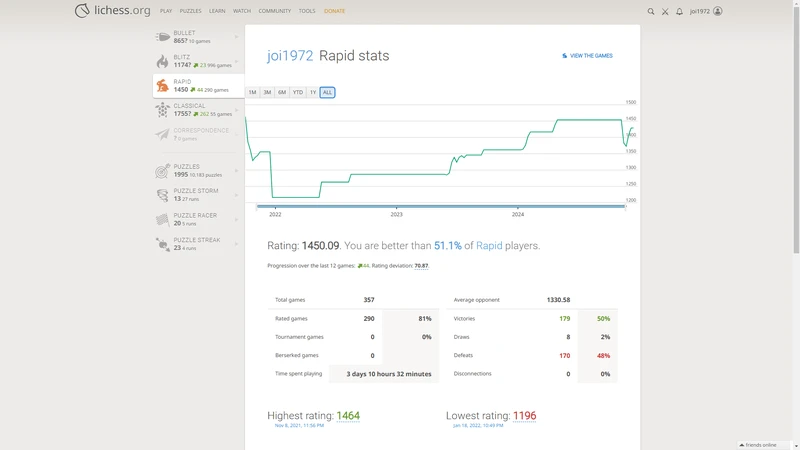Switch chart range to 1Y
Image resolution: width=800 pixels, height=450 pixels.
coord(313,92)
